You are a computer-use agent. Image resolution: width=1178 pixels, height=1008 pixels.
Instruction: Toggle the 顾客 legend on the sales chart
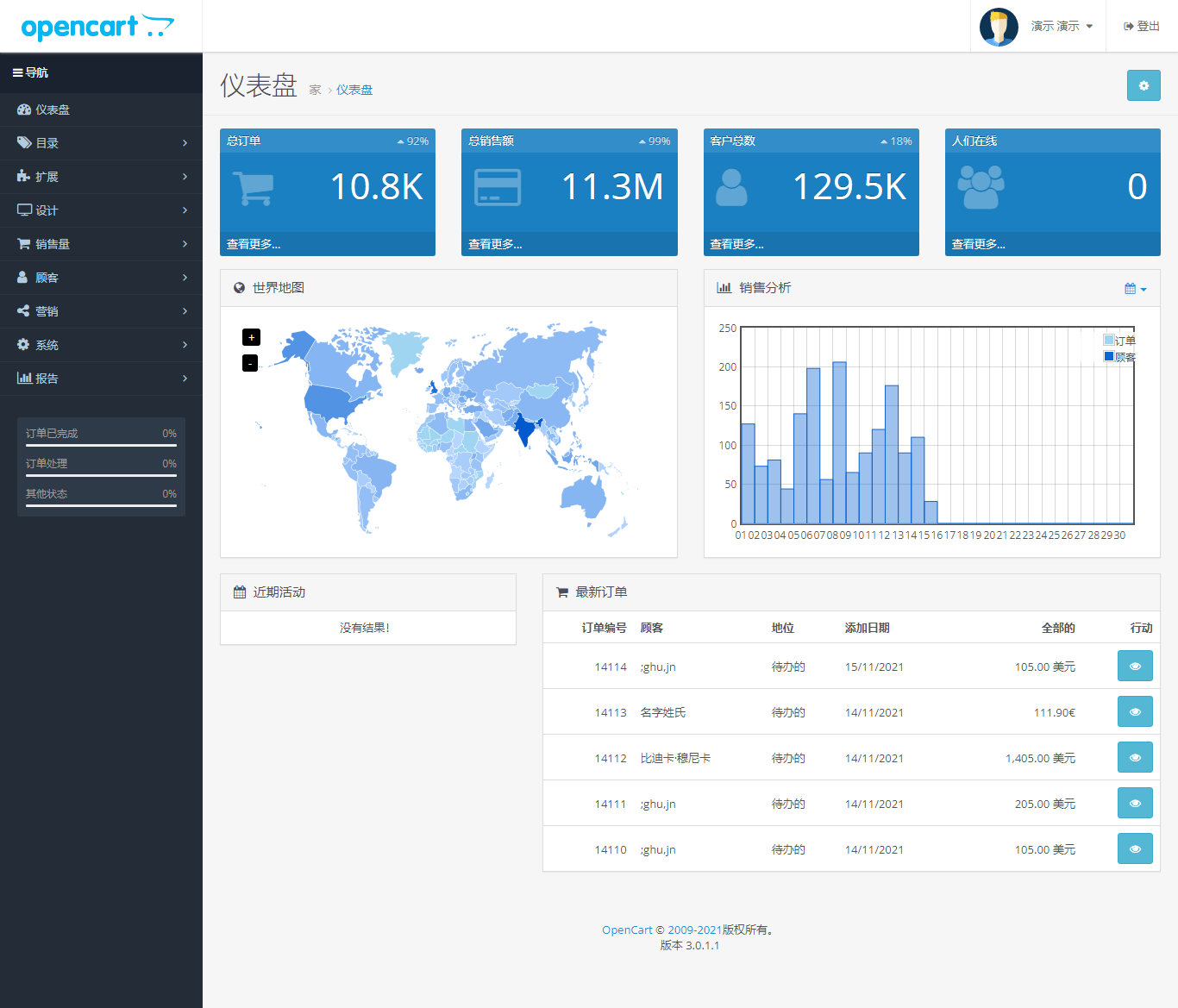click(x=1118, y=356)
